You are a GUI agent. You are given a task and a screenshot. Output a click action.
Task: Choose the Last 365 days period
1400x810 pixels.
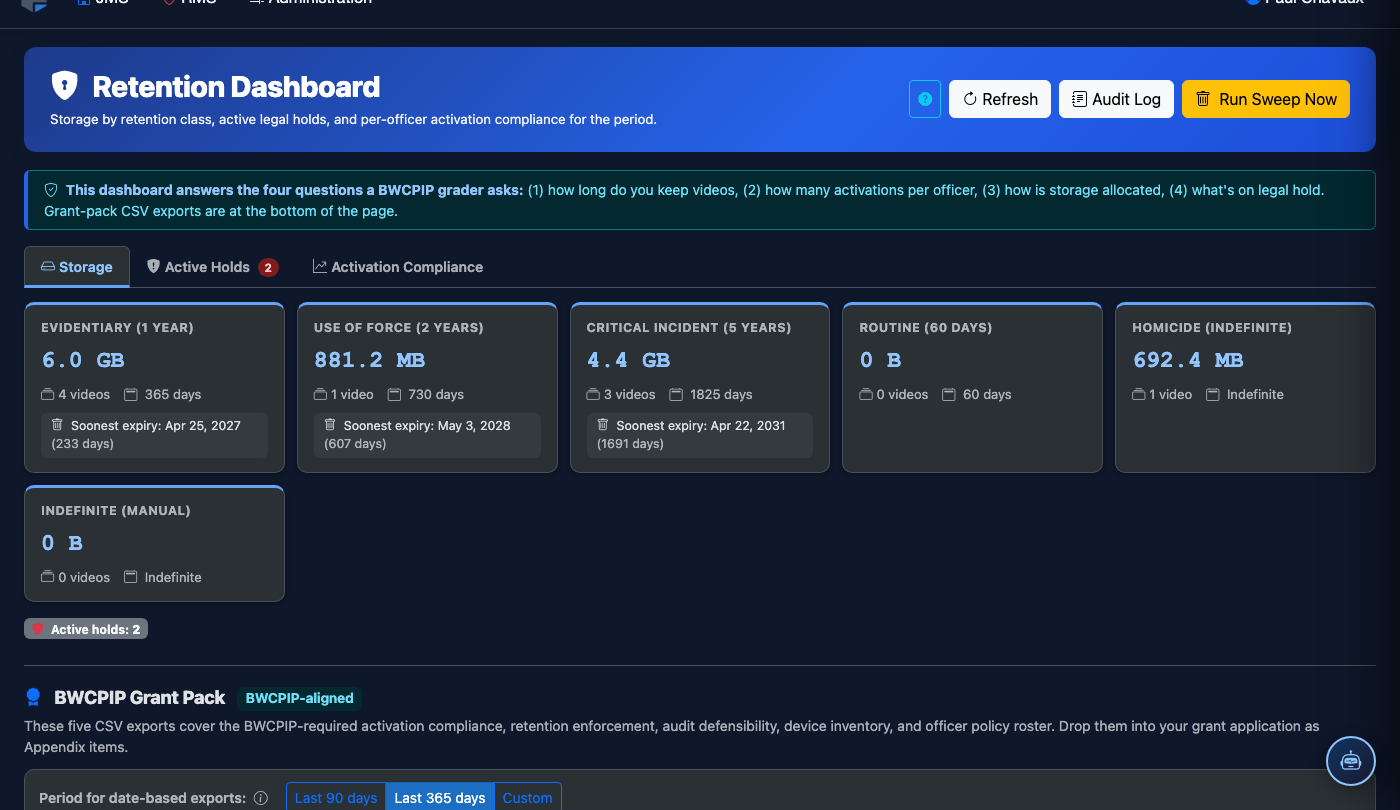[440, 797]
